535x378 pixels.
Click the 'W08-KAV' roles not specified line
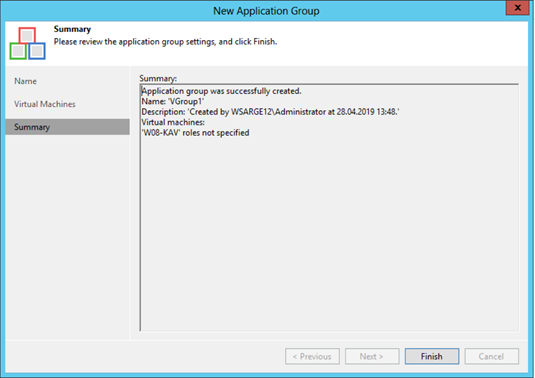[x=196, y=133]
